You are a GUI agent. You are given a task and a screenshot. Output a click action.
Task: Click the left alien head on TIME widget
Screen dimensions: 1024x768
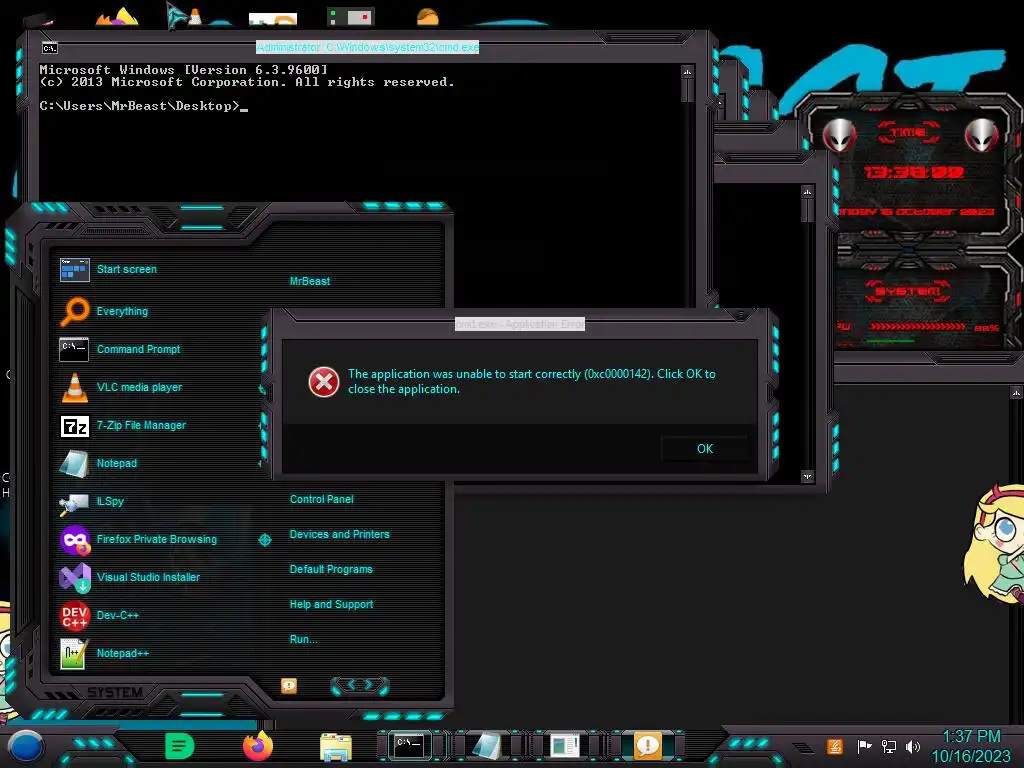tap(839, 135)
